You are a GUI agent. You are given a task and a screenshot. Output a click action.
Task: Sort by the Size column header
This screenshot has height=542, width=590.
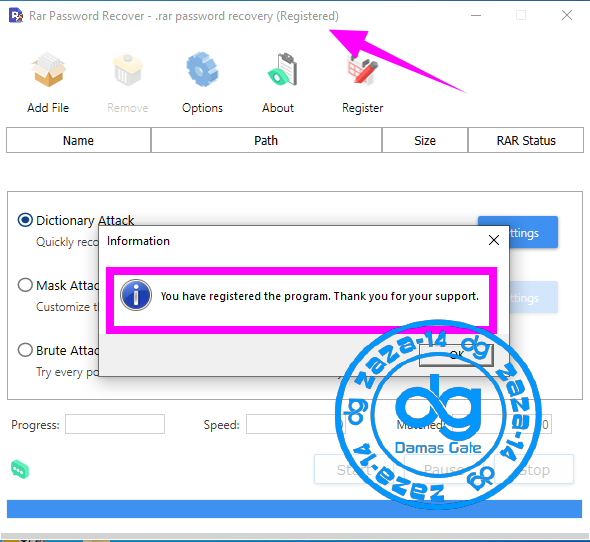[425, 140]
